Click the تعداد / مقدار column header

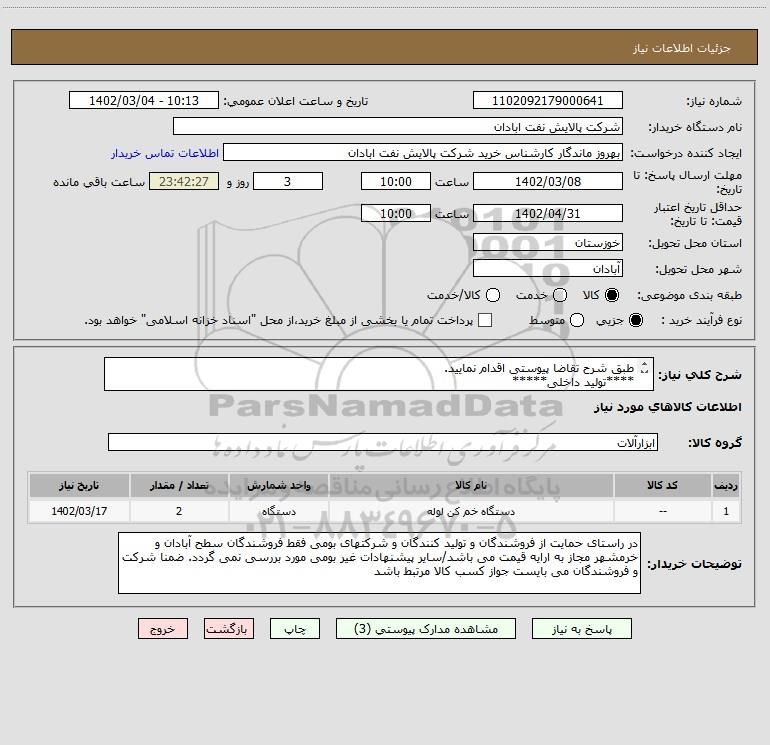tap(179, 485)
